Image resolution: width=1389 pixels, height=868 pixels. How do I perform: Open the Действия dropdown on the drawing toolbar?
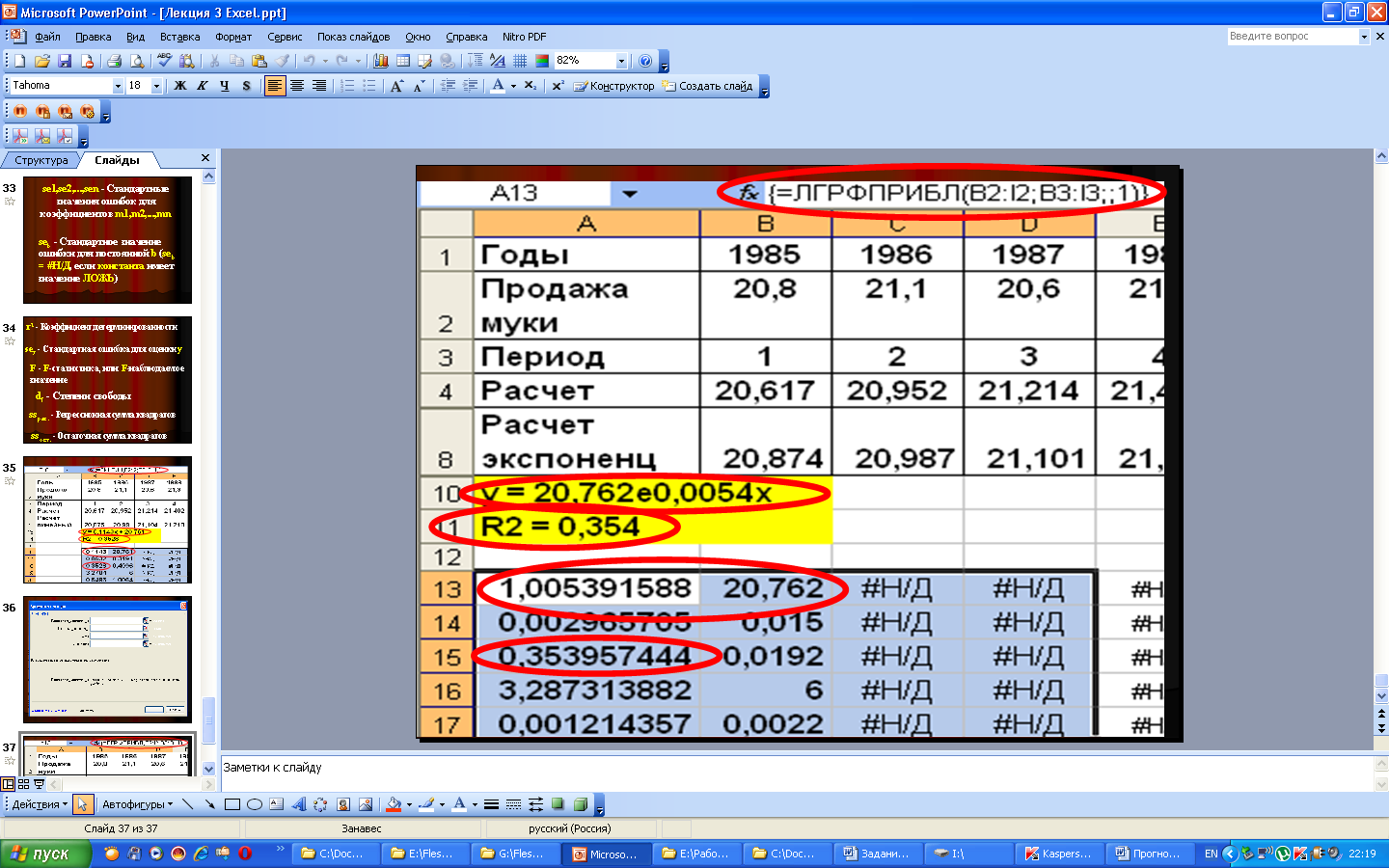(x=40, y=804)
